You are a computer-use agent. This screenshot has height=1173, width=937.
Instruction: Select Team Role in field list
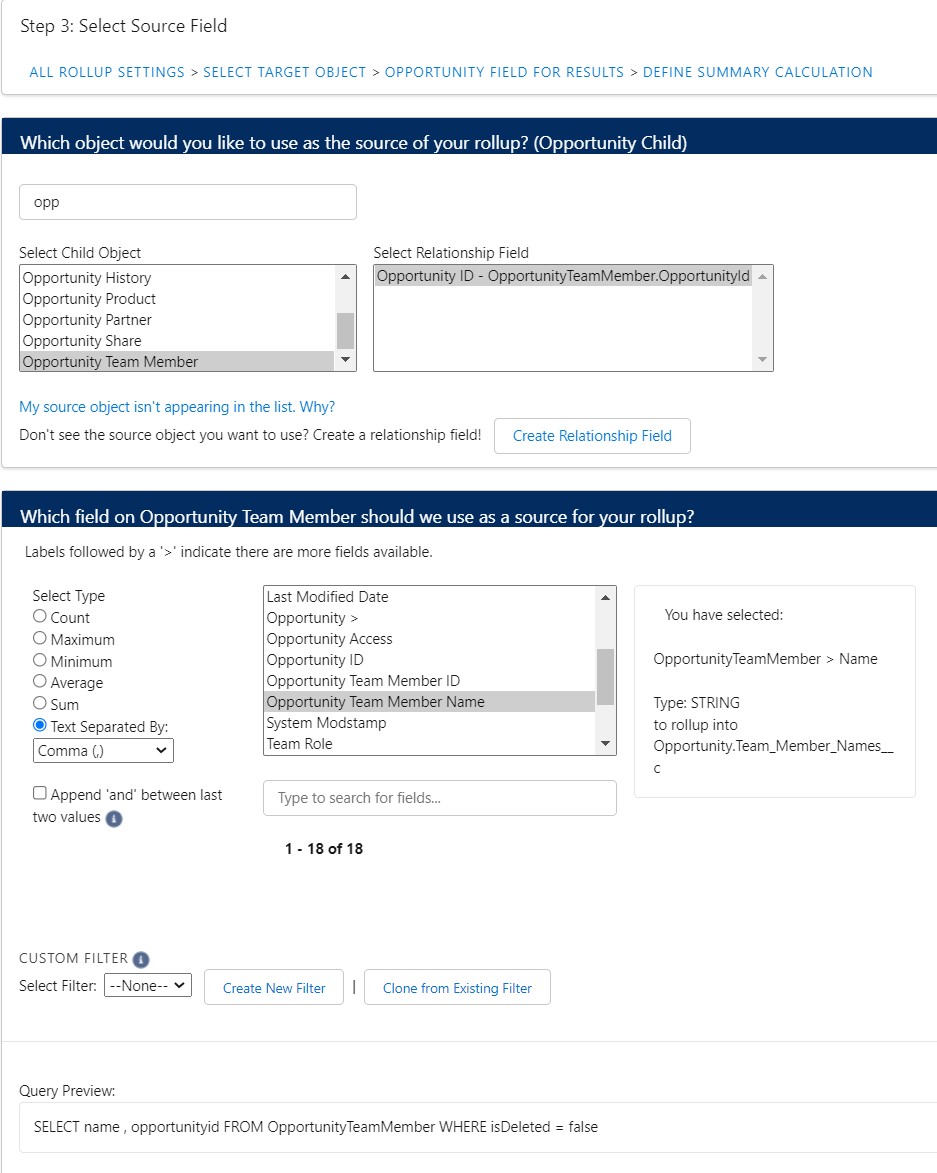click(300, 744)
